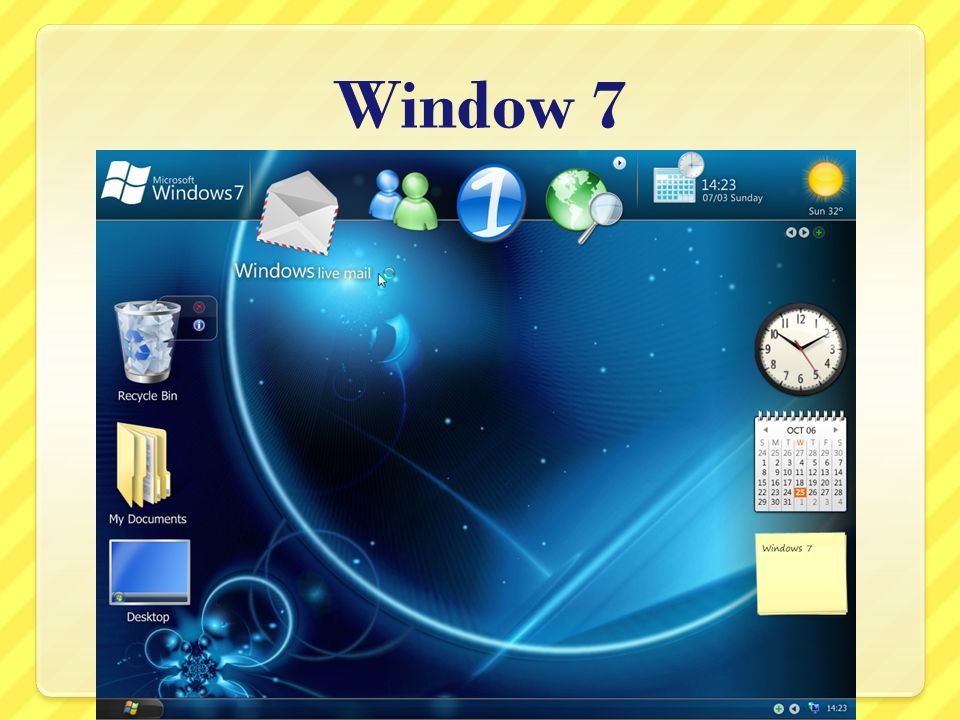
Task: Select the highlighted date 25 in calendar
Action: [800, 492]
